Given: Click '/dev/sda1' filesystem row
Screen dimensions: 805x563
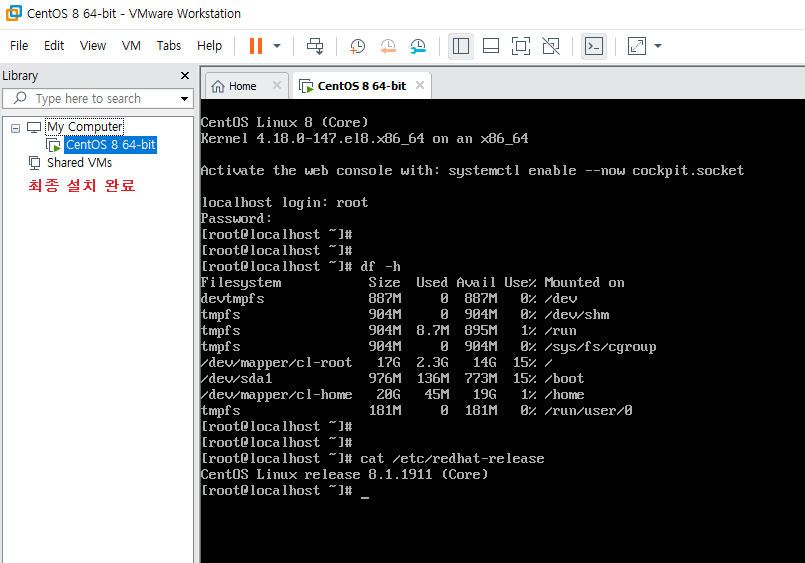Looking at the screenshot, I should pos(392,378).
